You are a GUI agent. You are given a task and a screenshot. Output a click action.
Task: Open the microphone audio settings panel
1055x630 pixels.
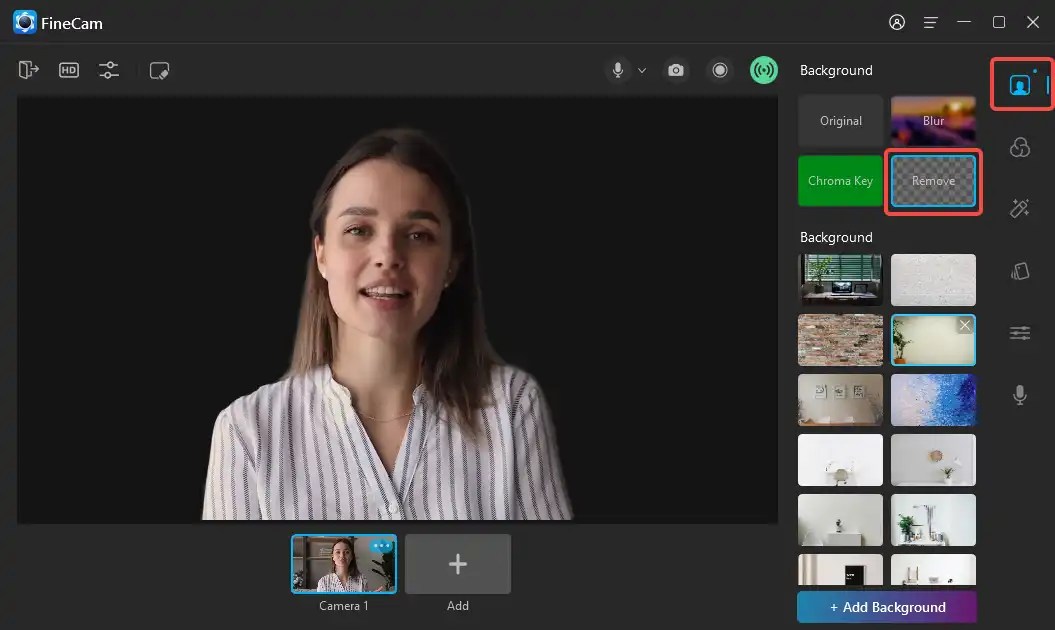[x=1019, y=394]
